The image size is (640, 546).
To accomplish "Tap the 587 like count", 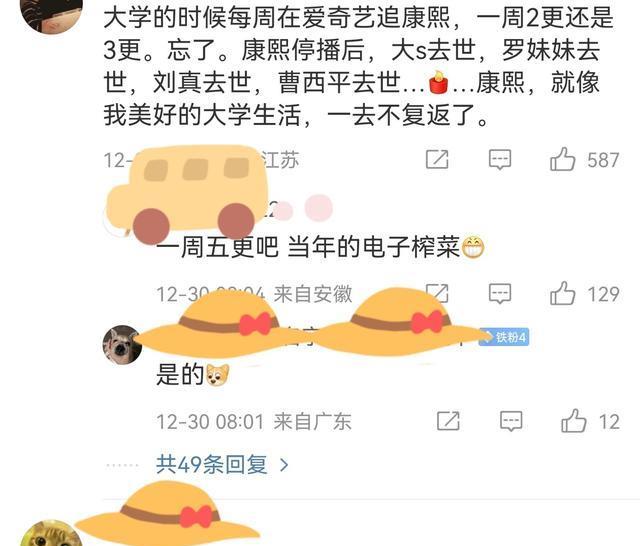I will point(603,160).
